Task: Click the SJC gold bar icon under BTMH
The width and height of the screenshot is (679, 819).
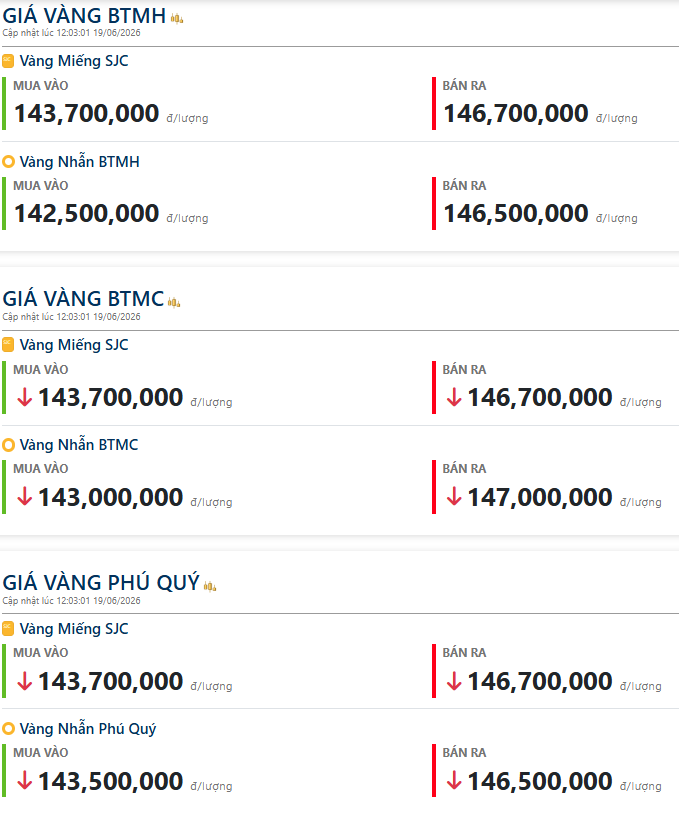Action: tap(8, 61)
